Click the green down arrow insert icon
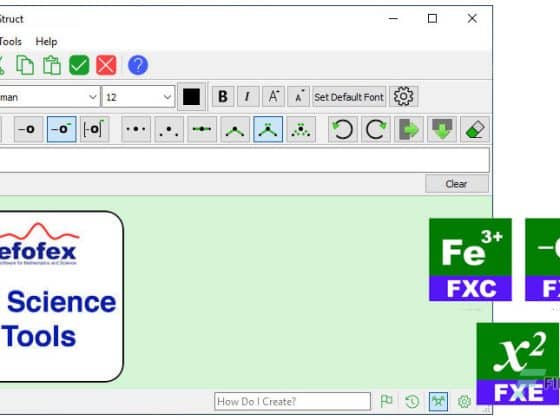 coord(442,129)
